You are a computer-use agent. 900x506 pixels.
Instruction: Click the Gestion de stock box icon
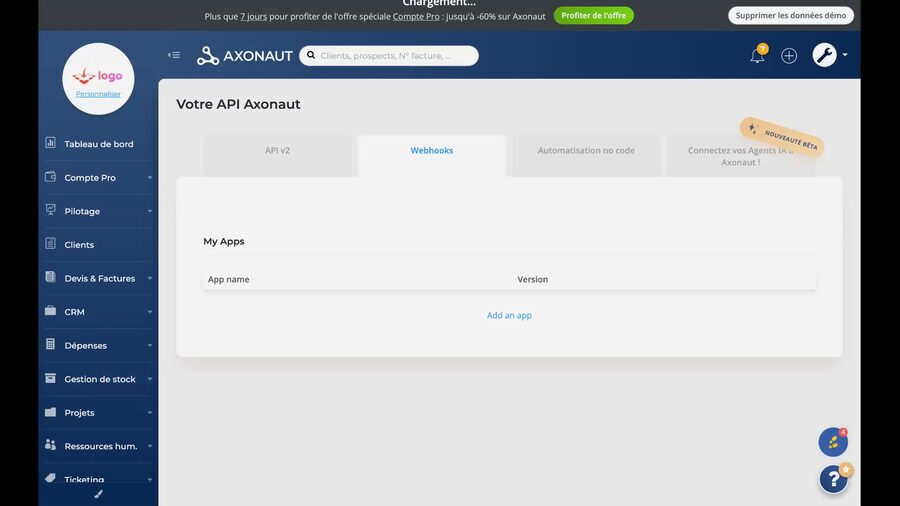pos(51,378)
